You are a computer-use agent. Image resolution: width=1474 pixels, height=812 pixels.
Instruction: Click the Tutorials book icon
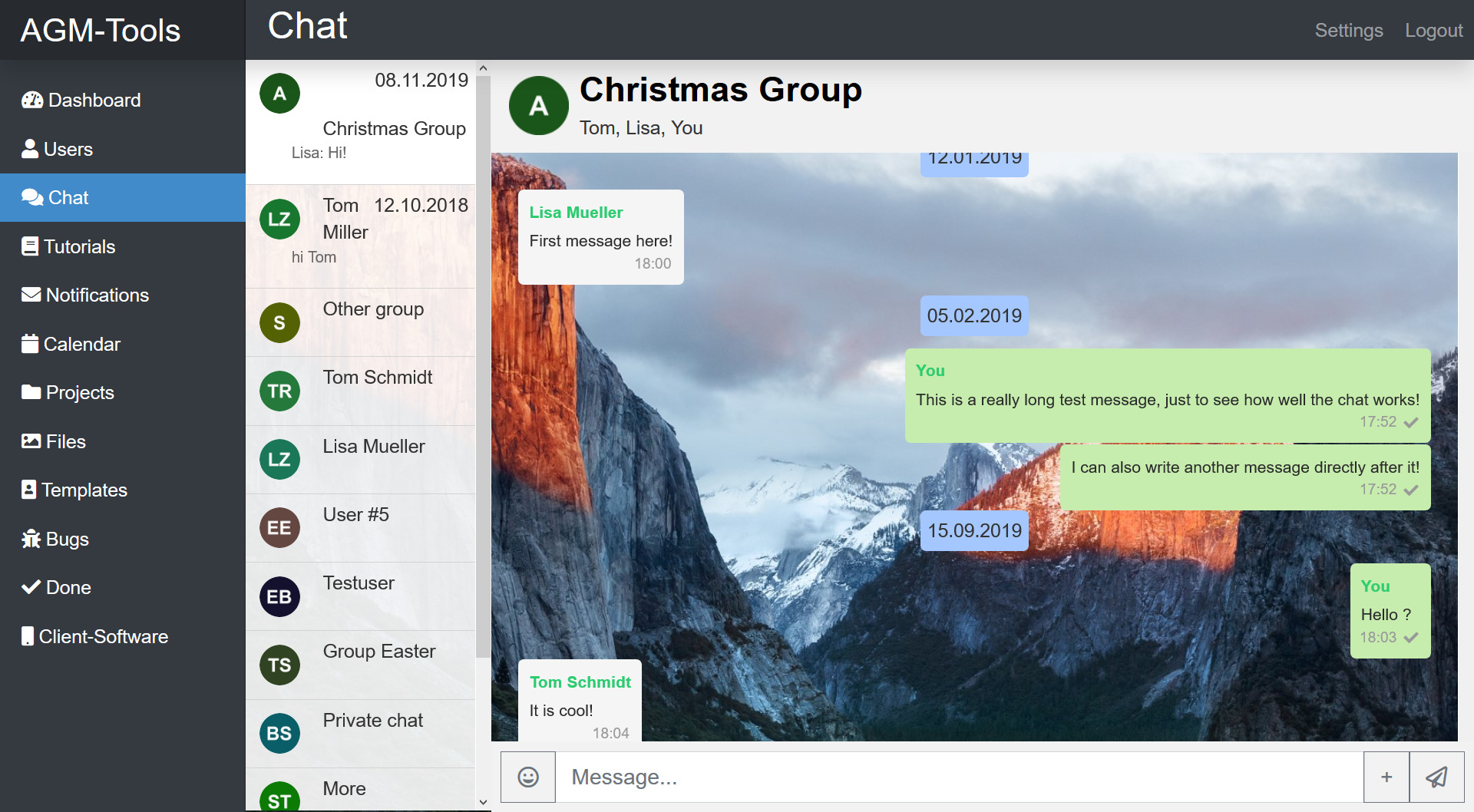(30, 246)
